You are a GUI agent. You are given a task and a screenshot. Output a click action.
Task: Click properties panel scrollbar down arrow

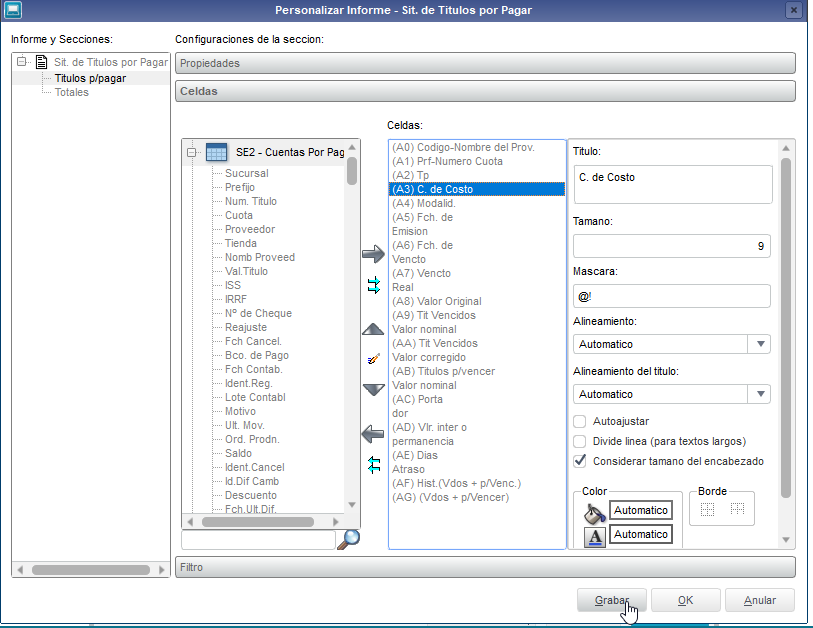coord(786,540)
